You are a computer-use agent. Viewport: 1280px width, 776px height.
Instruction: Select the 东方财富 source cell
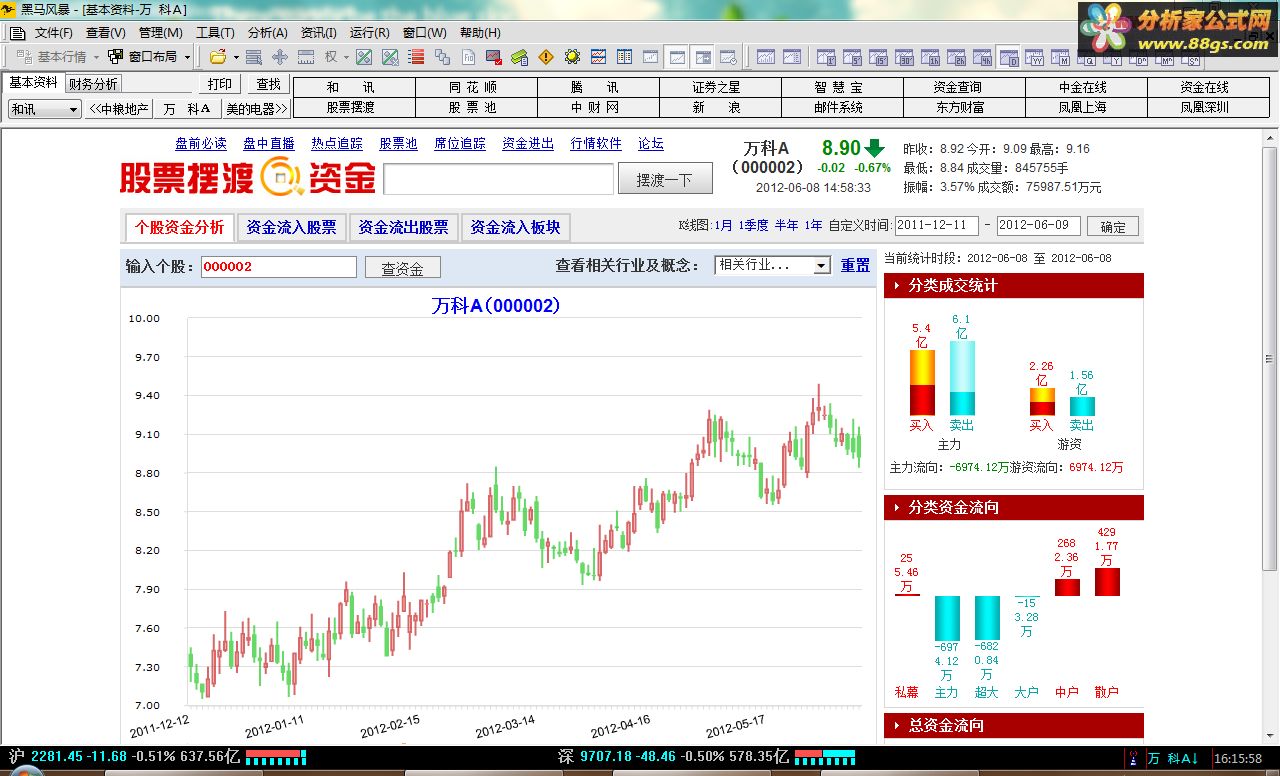964,107
